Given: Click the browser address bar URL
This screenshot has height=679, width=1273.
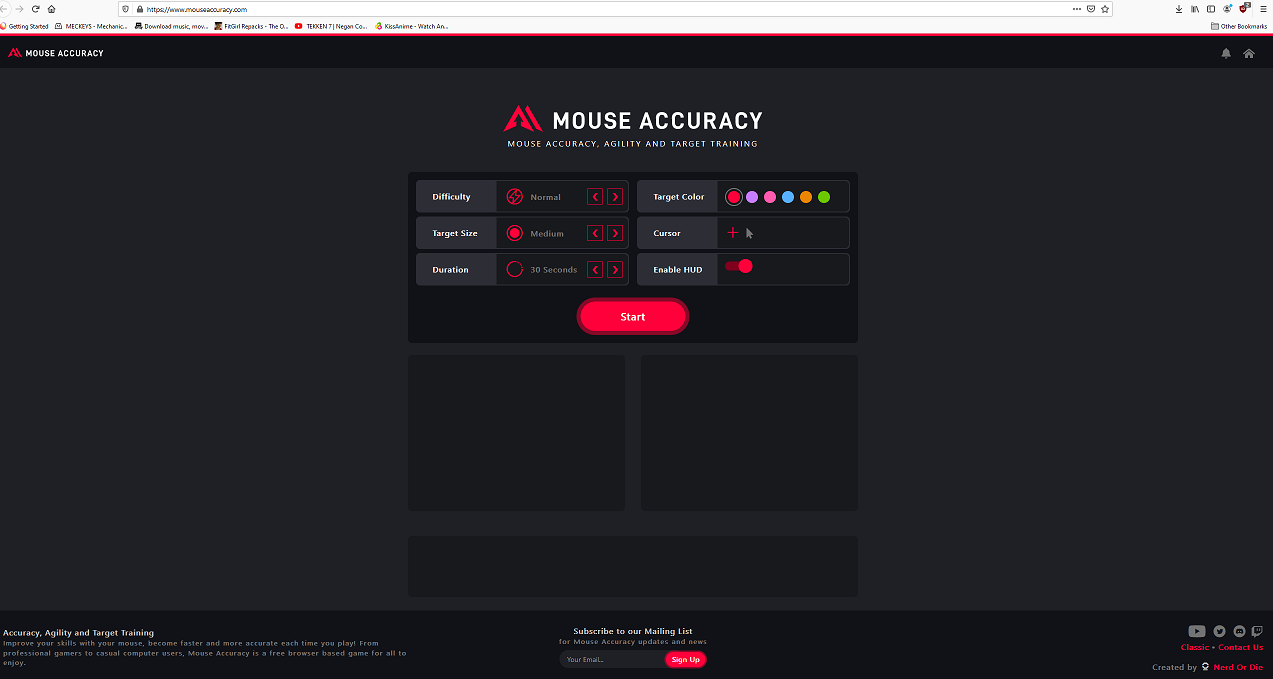Looking at the screenshot, I should [x=196, y=9].
